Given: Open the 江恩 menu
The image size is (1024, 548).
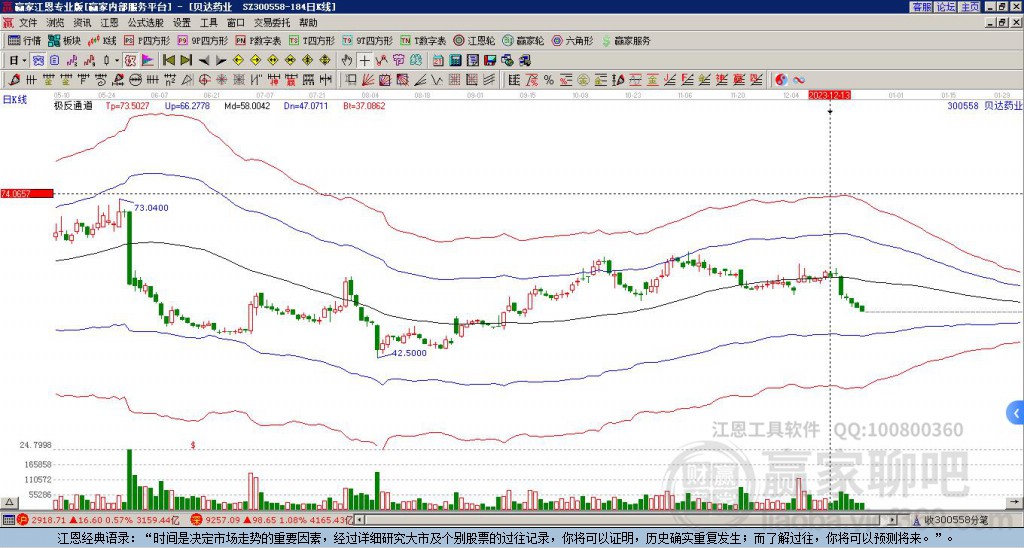Looking at the screenshot, I should coord(109,23).
